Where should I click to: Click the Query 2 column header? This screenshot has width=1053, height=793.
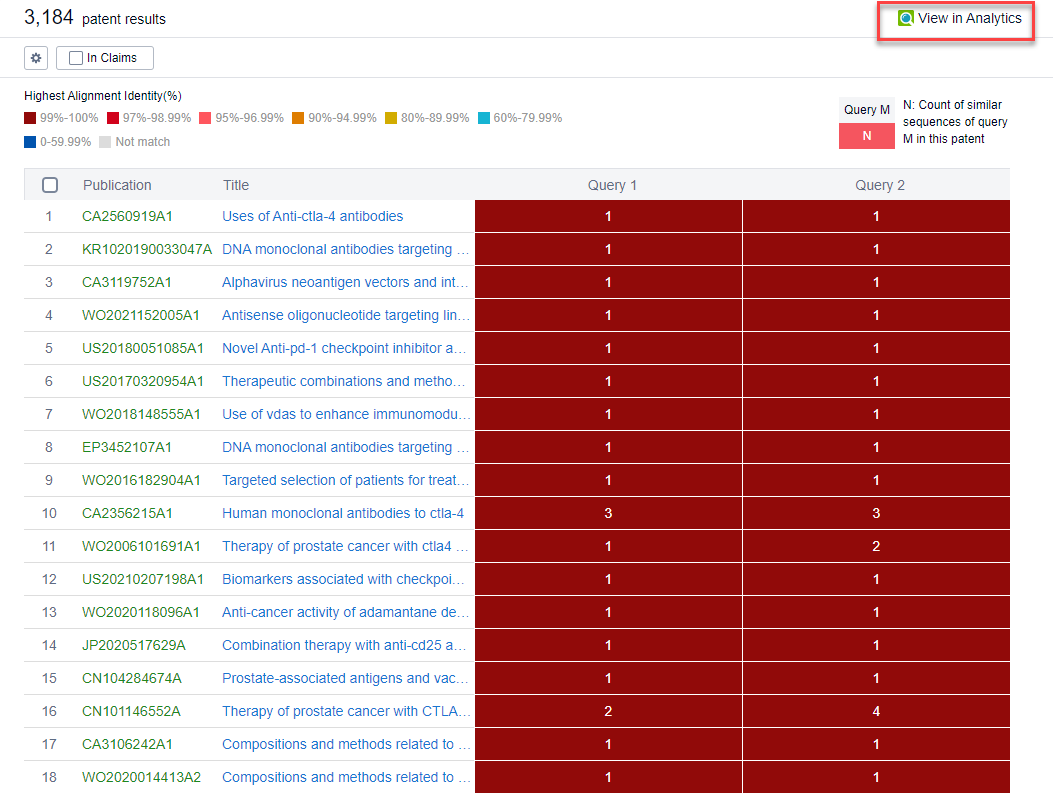(880, 185)
